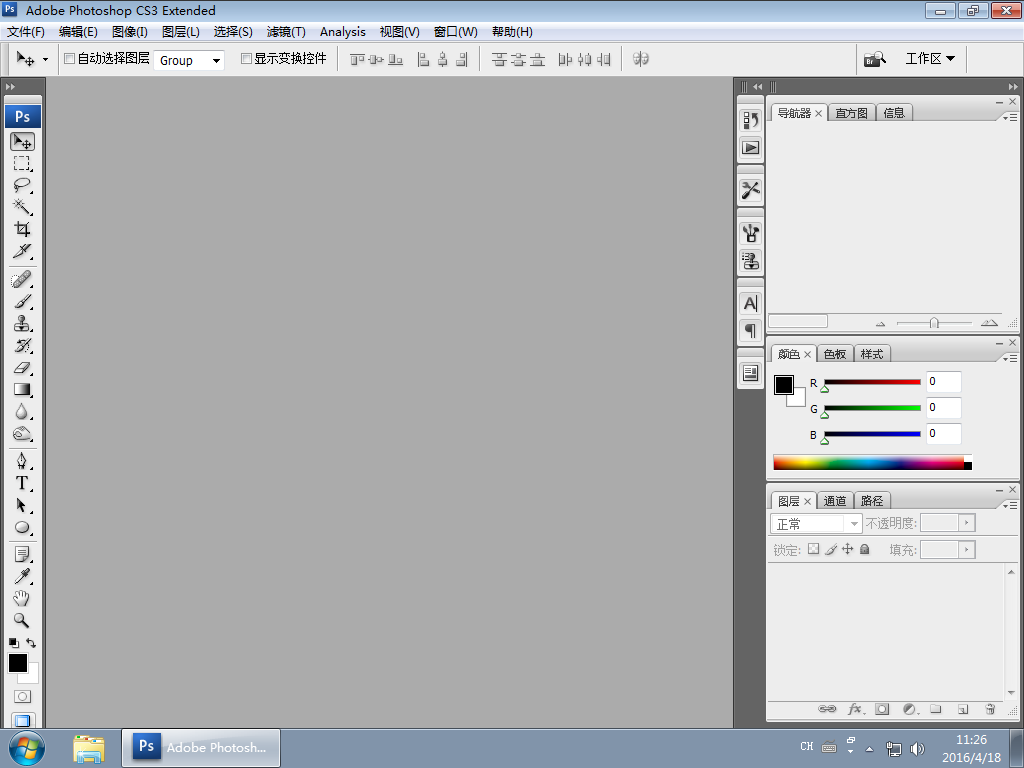The image size is (1024, 768).
Task: Select the Path Selection tool
Action: point(22,505)
